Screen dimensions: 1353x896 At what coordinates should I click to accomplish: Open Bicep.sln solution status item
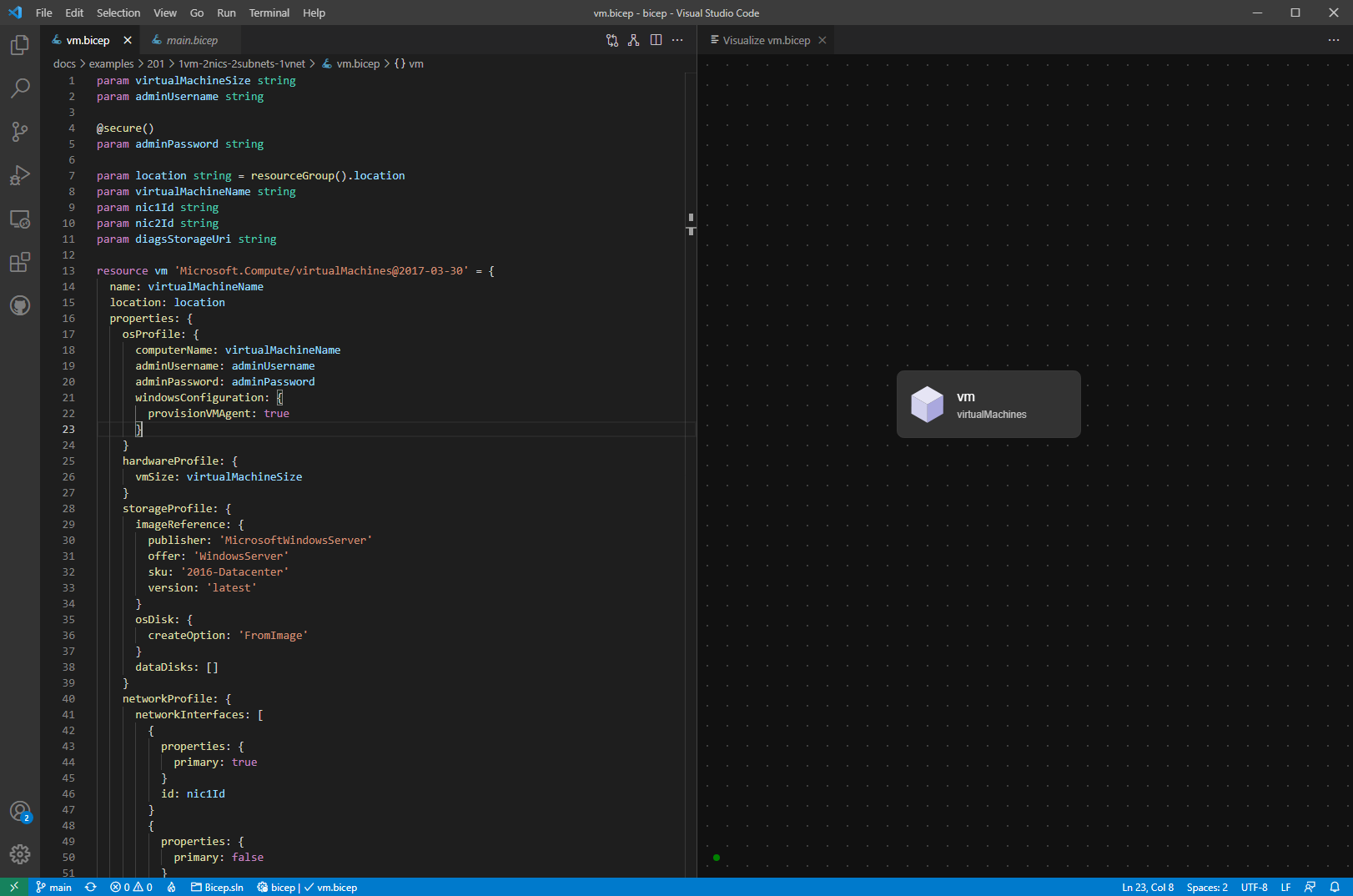coord(217,887)
